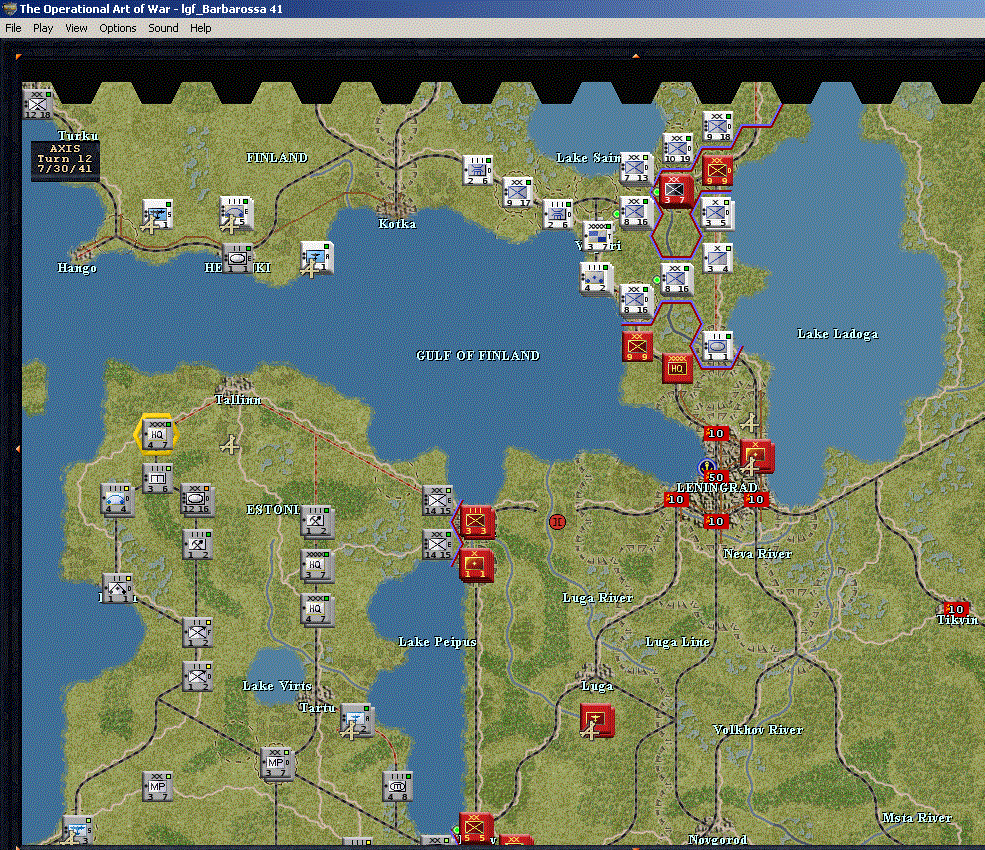Click the red air unit near Luga
Image resolution: width=985 pixels, height=850 pixels.
tap(596, 720)
